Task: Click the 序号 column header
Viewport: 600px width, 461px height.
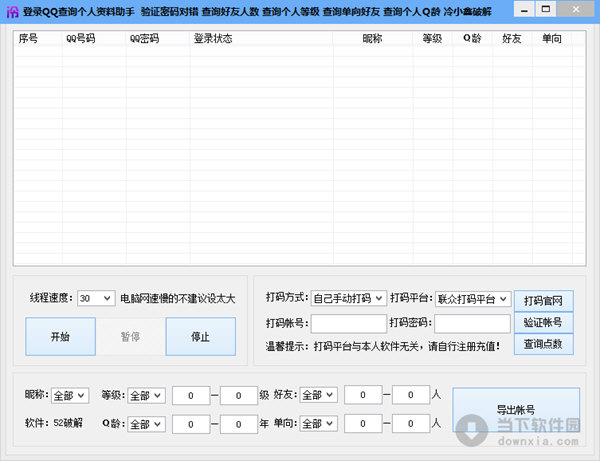Action: tap(38, 38)
